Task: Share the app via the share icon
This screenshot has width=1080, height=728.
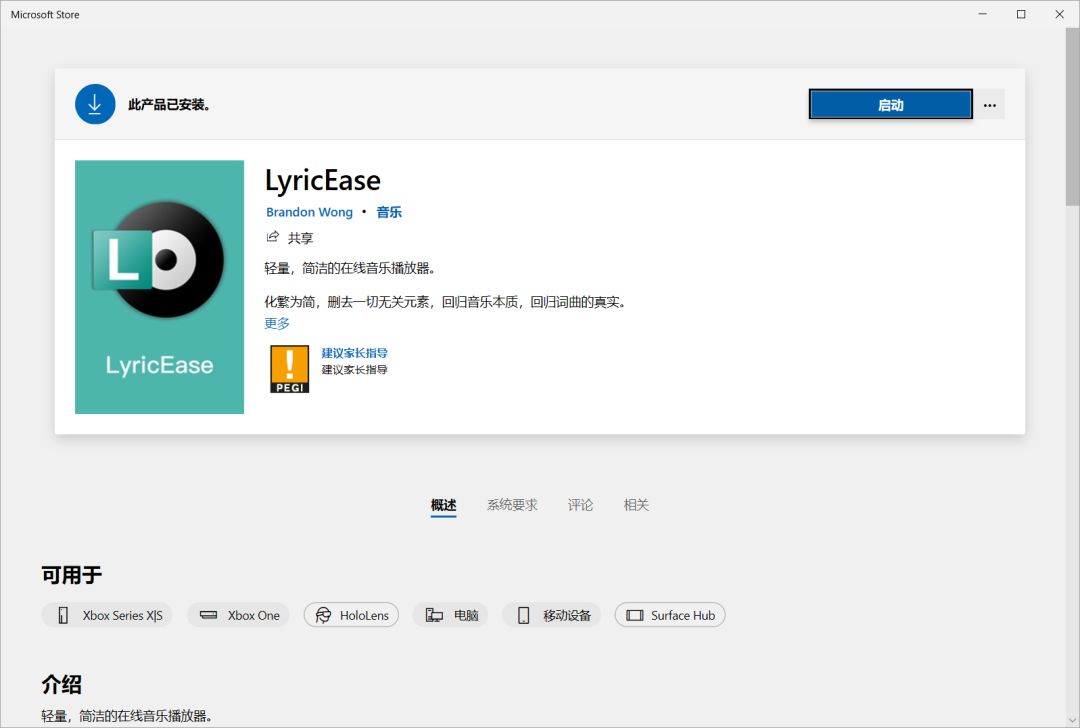Action: pos(273,237)
